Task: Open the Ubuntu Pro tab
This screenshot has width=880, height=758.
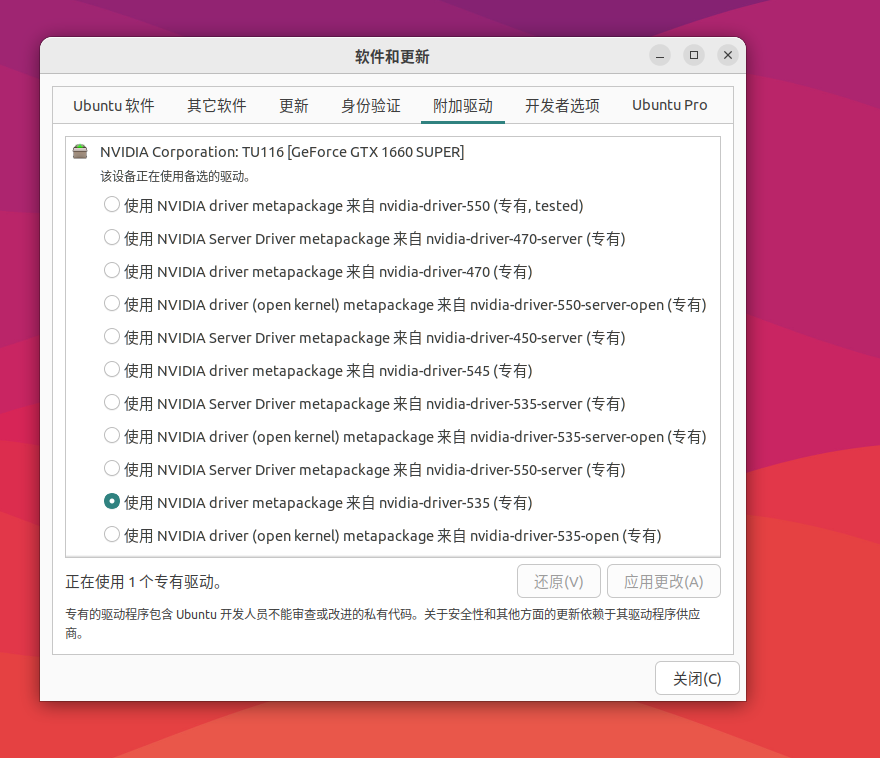Action: coord(670,105)
